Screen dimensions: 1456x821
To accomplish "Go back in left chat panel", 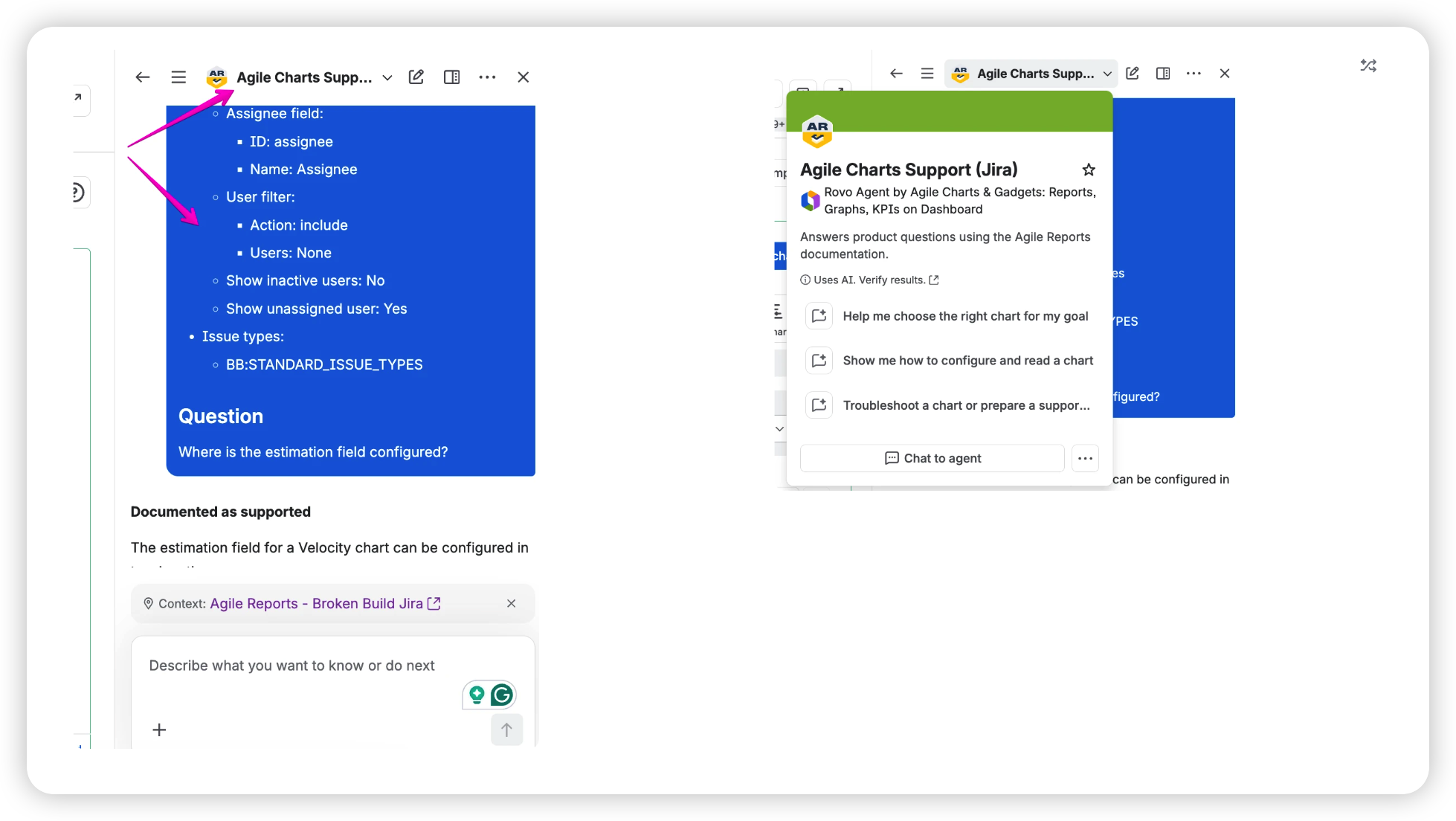I will 143,77.
